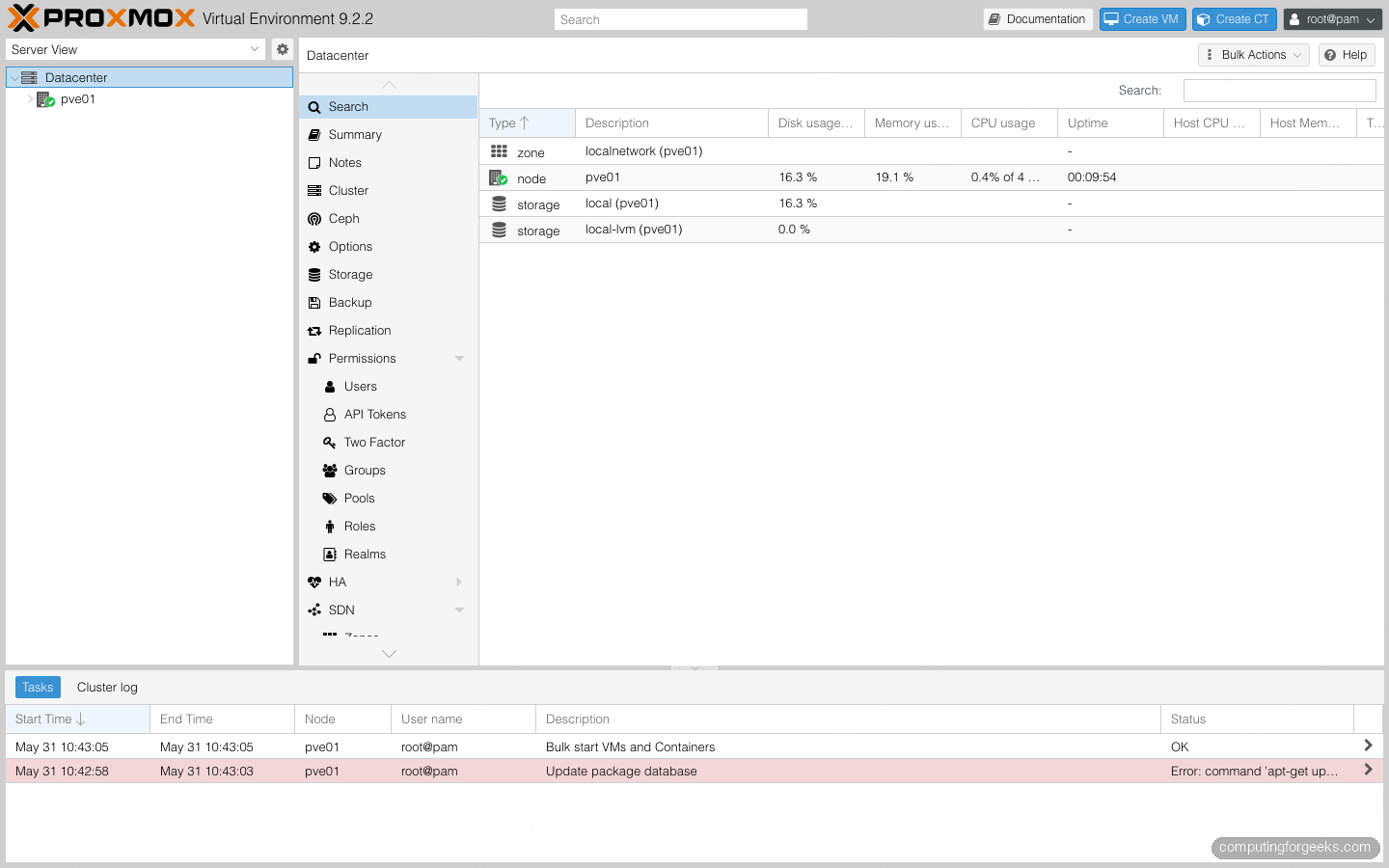This screenshot has width=1389, height=868.
Task: Expand task details for Update package row
Action: coord(1368,770)
